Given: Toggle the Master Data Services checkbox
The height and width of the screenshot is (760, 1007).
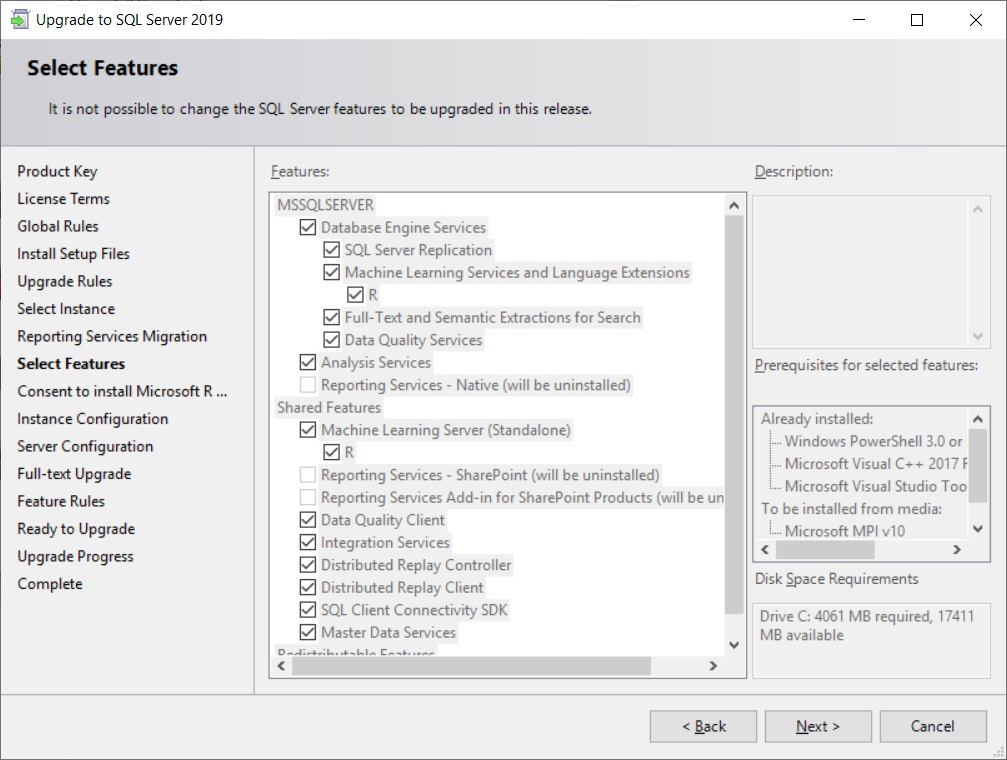Looking at the screenshot, I should [308, 632].
